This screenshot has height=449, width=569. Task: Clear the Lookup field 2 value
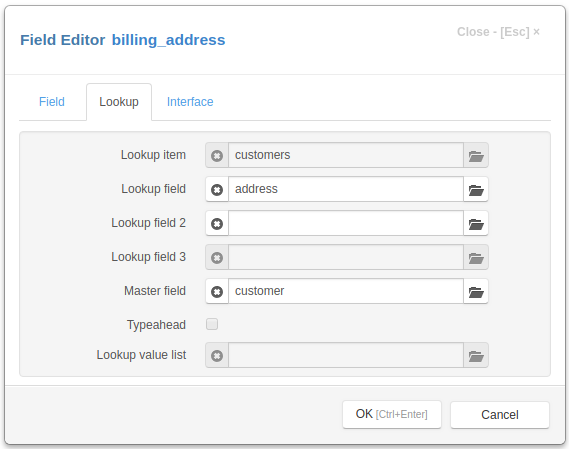217,224
